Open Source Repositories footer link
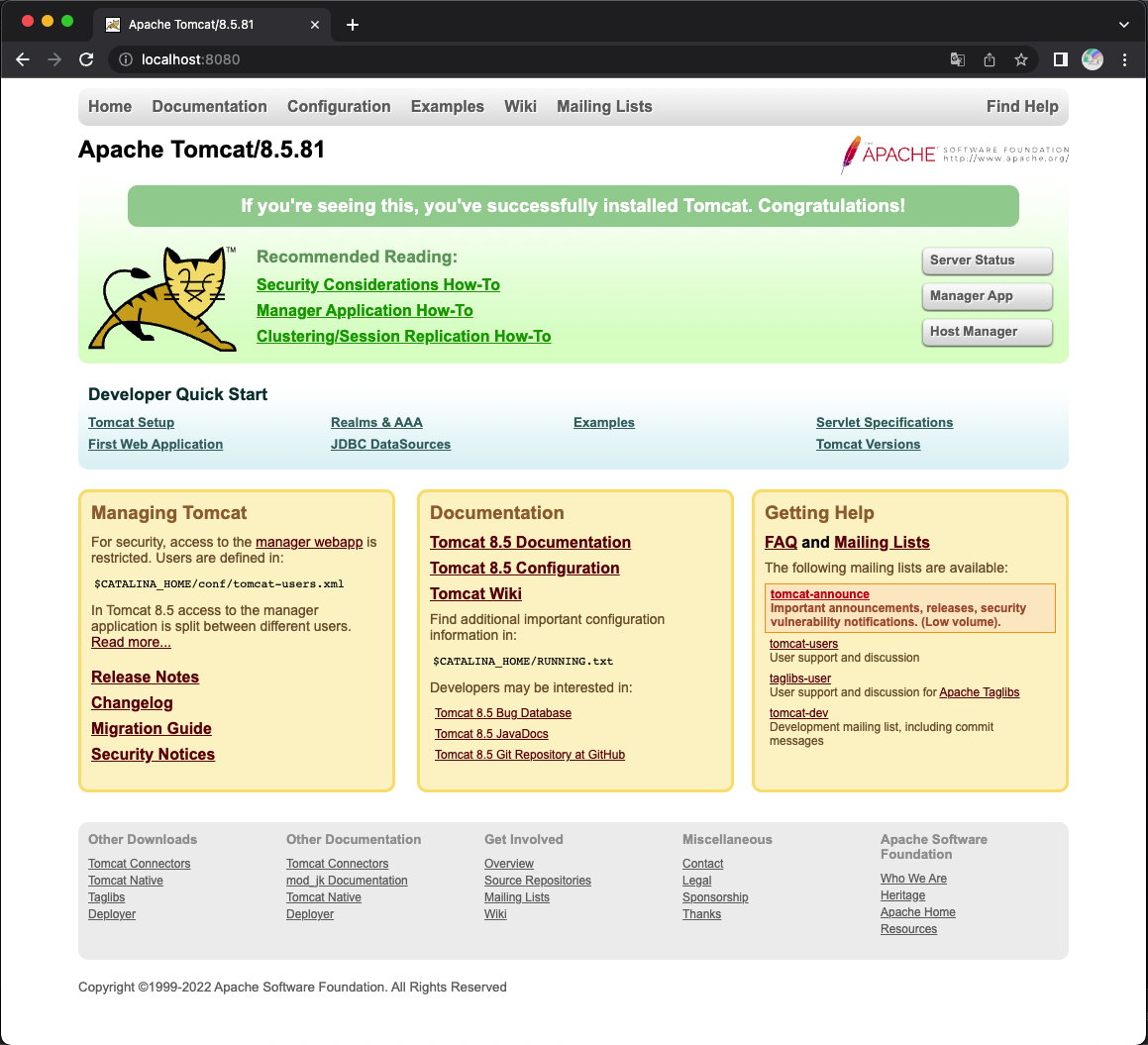 pyautogui.click(x=538, y=881)
